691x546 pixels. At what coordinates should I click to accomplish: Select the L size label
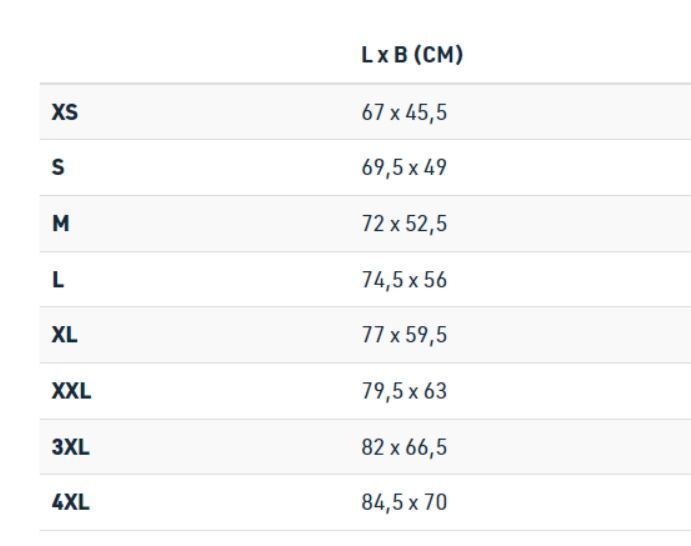[x=58, y=280]
